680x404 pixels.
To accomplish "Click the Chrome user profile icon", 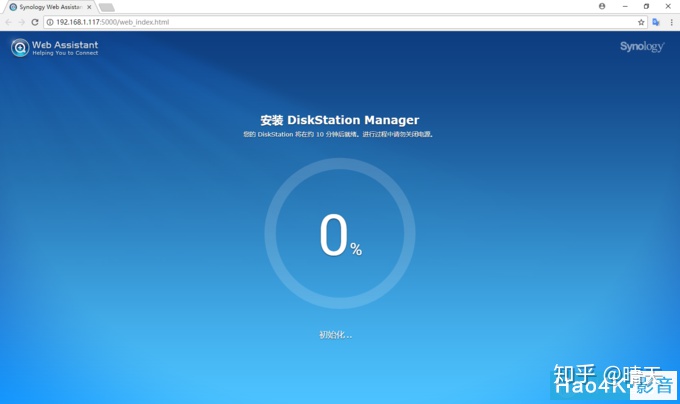I will 602,6.
